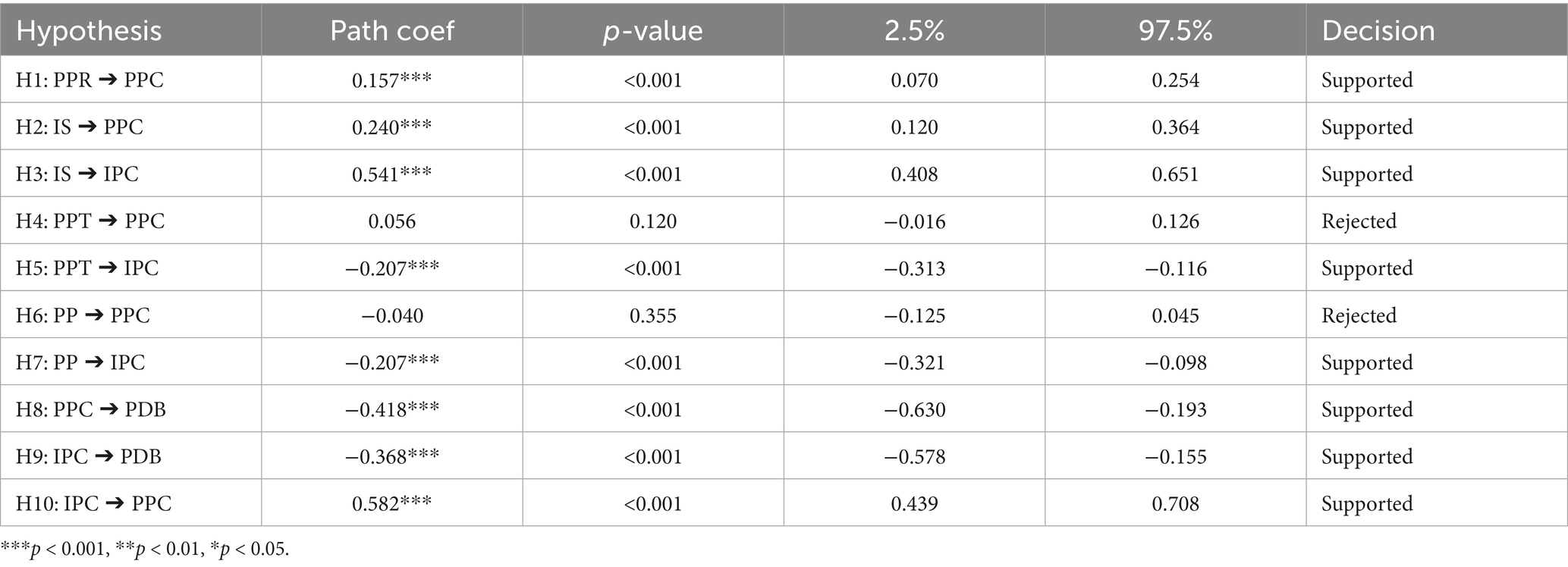The image size is (1568, 567).
Task: Click the H3: IS → IPC row label
Action: (77, 174)
